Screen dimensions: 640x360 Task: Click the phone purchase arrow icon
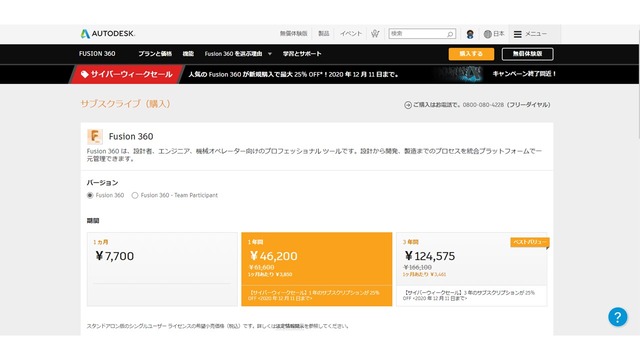click(x=407, y=105)
